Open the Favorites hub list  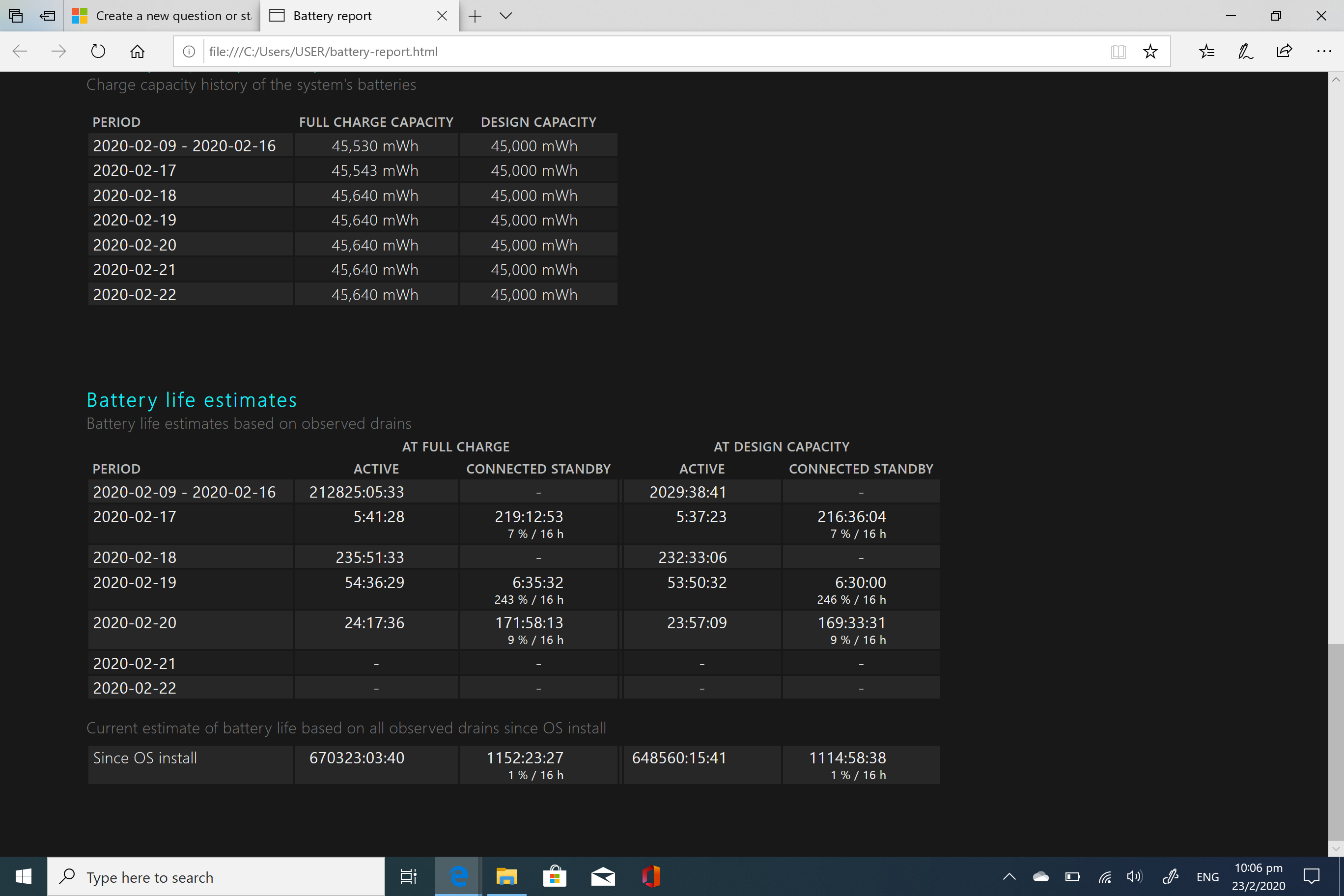point(1207,52)
